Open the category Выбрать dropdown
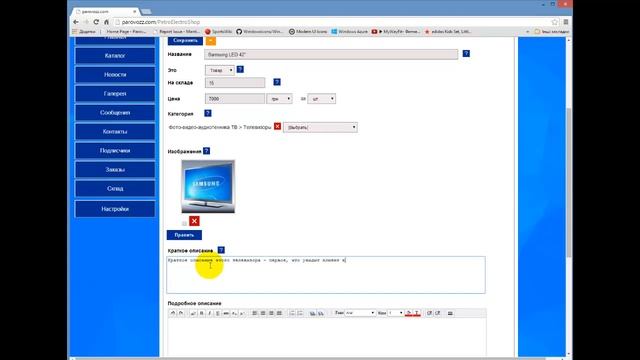The image size is (640, 360). coord(320,127)
